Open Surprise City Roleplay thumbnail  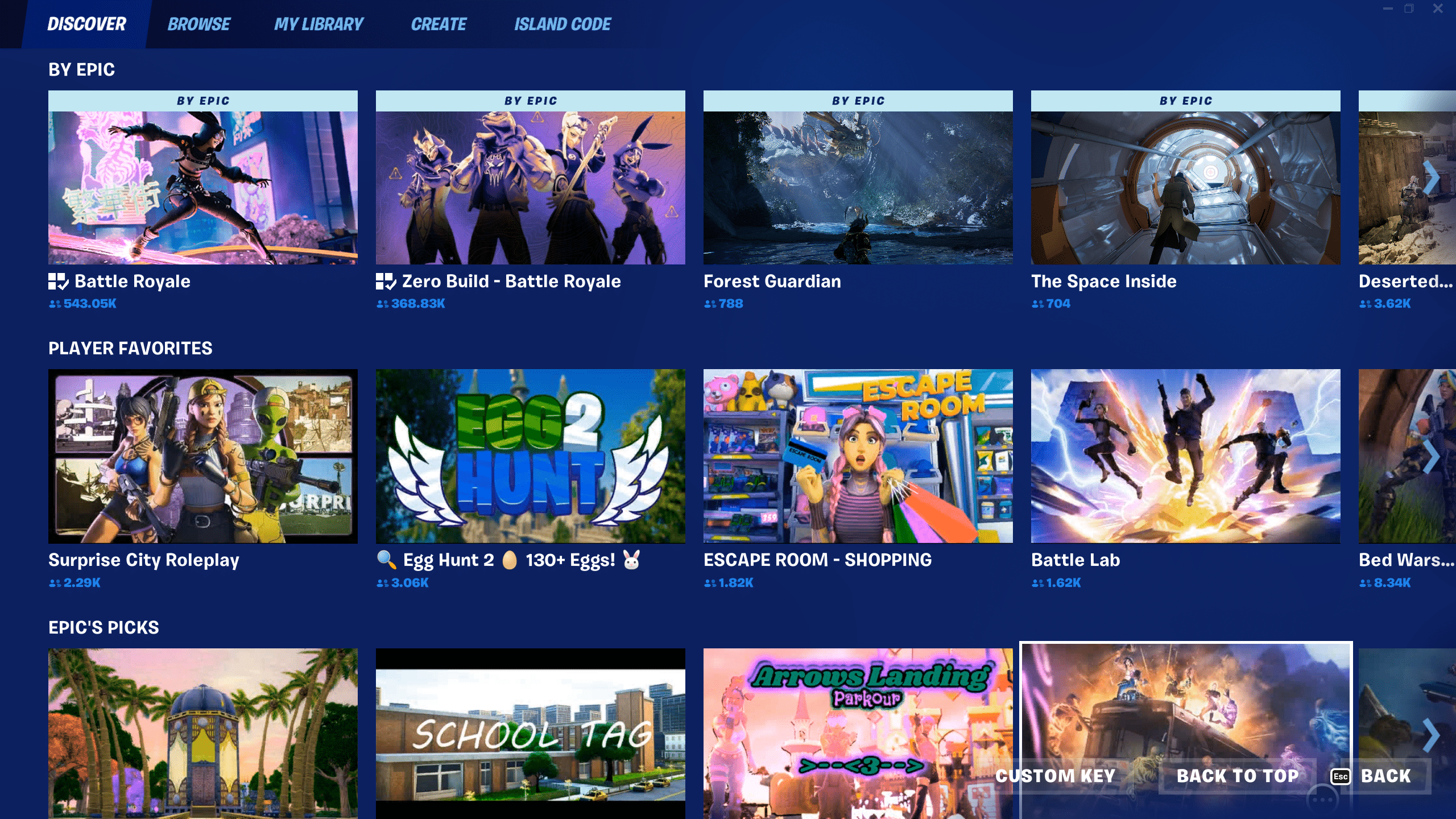pyautogui.click(x=203, y=456)
